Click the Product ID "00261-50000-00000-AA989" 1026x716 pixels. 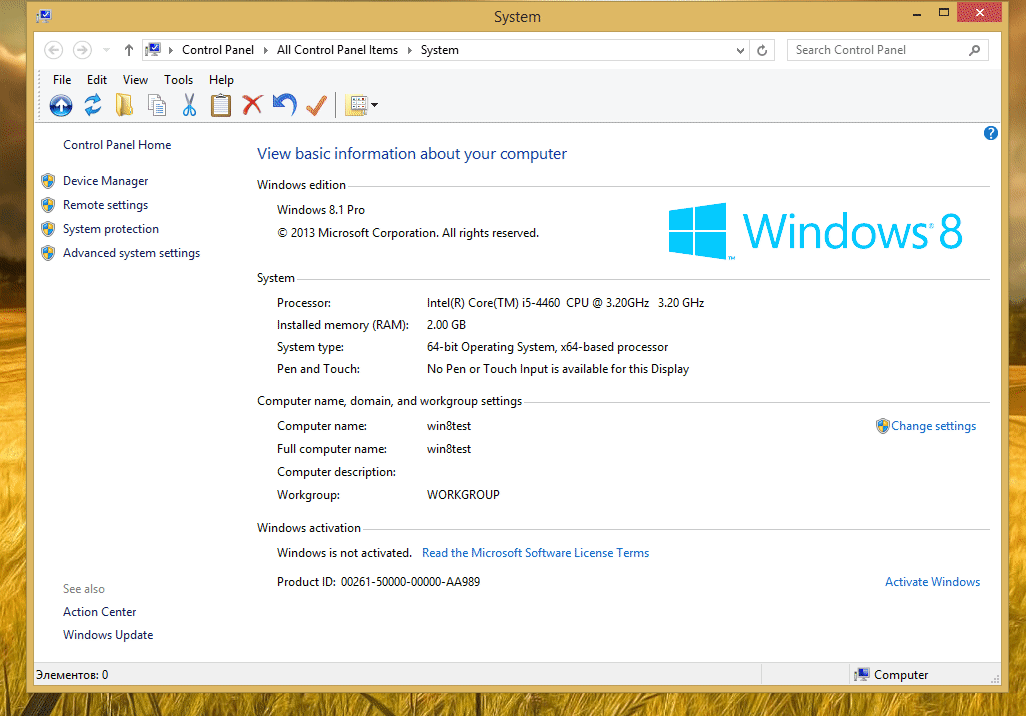pyautogui.click(x=410, y=582)
